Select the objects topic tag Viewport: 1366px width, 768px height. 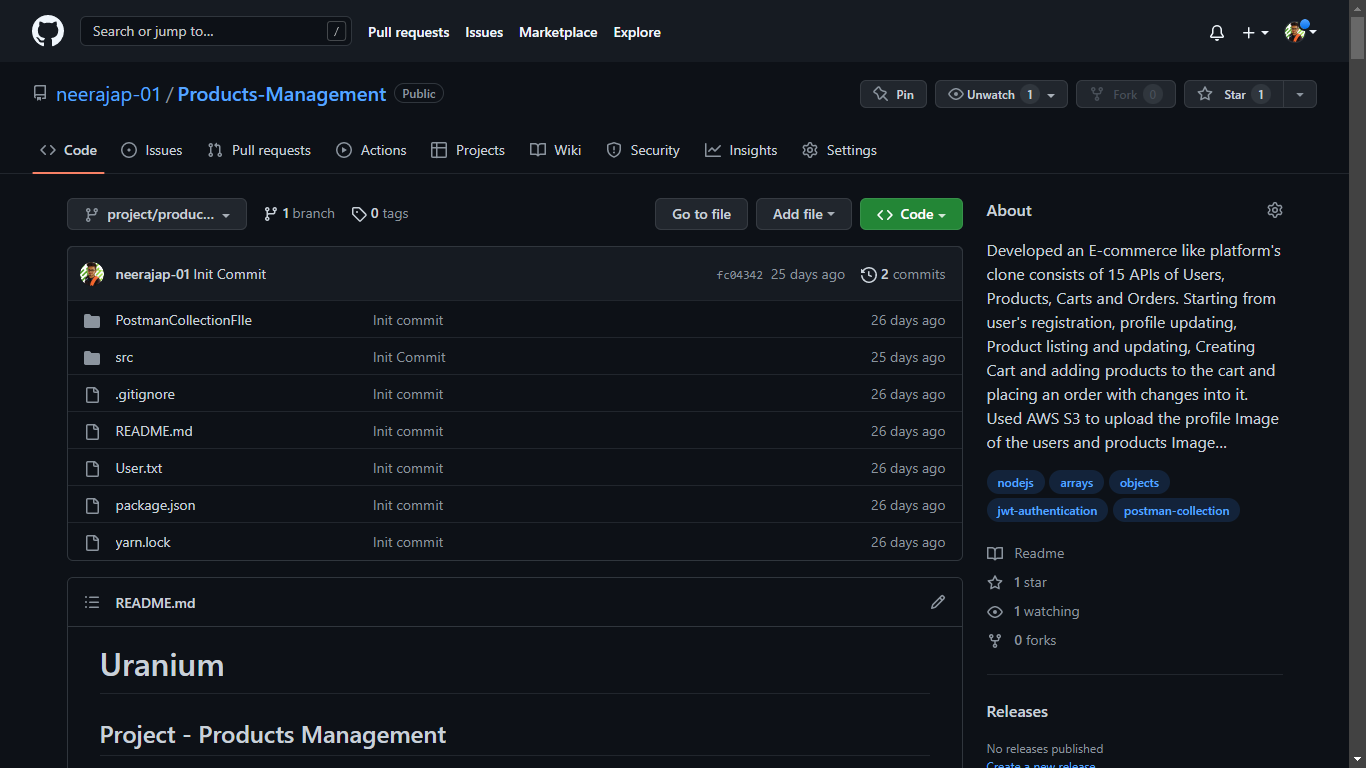pos(1139,483)
